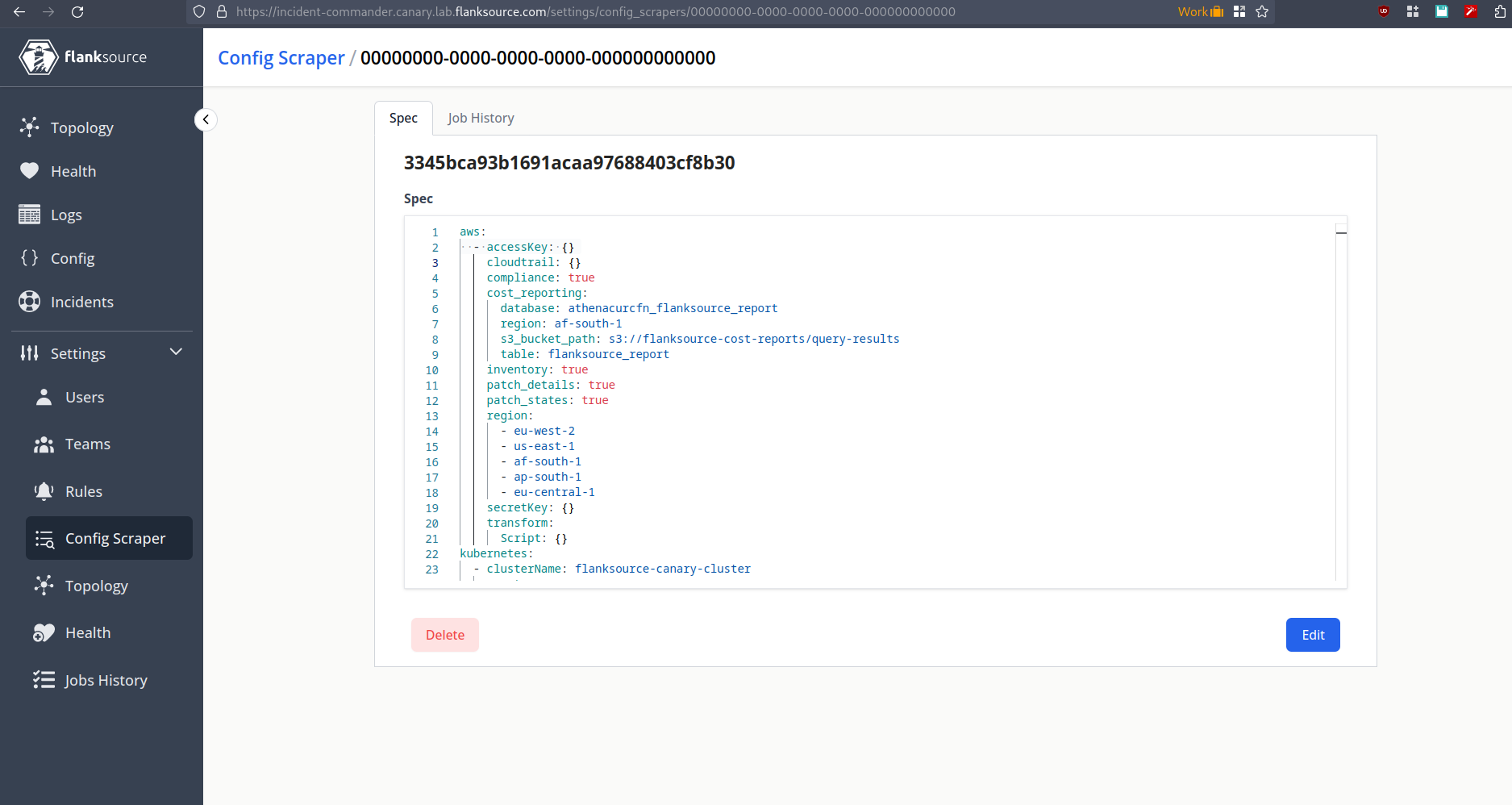The width and height of the screenshot is (1512, 805).
Task: Select the Spec tab
Action: (x=403, y=118)
